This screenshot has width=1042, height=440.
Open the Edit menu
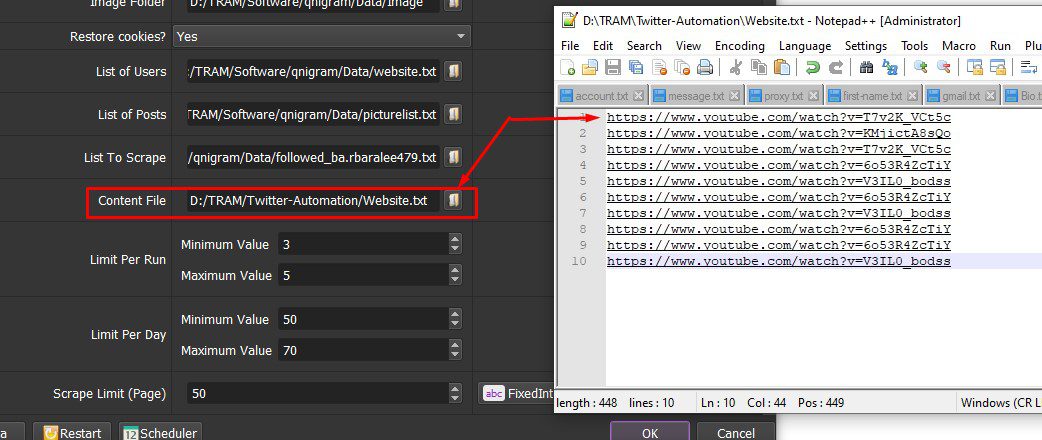(603, 46)
